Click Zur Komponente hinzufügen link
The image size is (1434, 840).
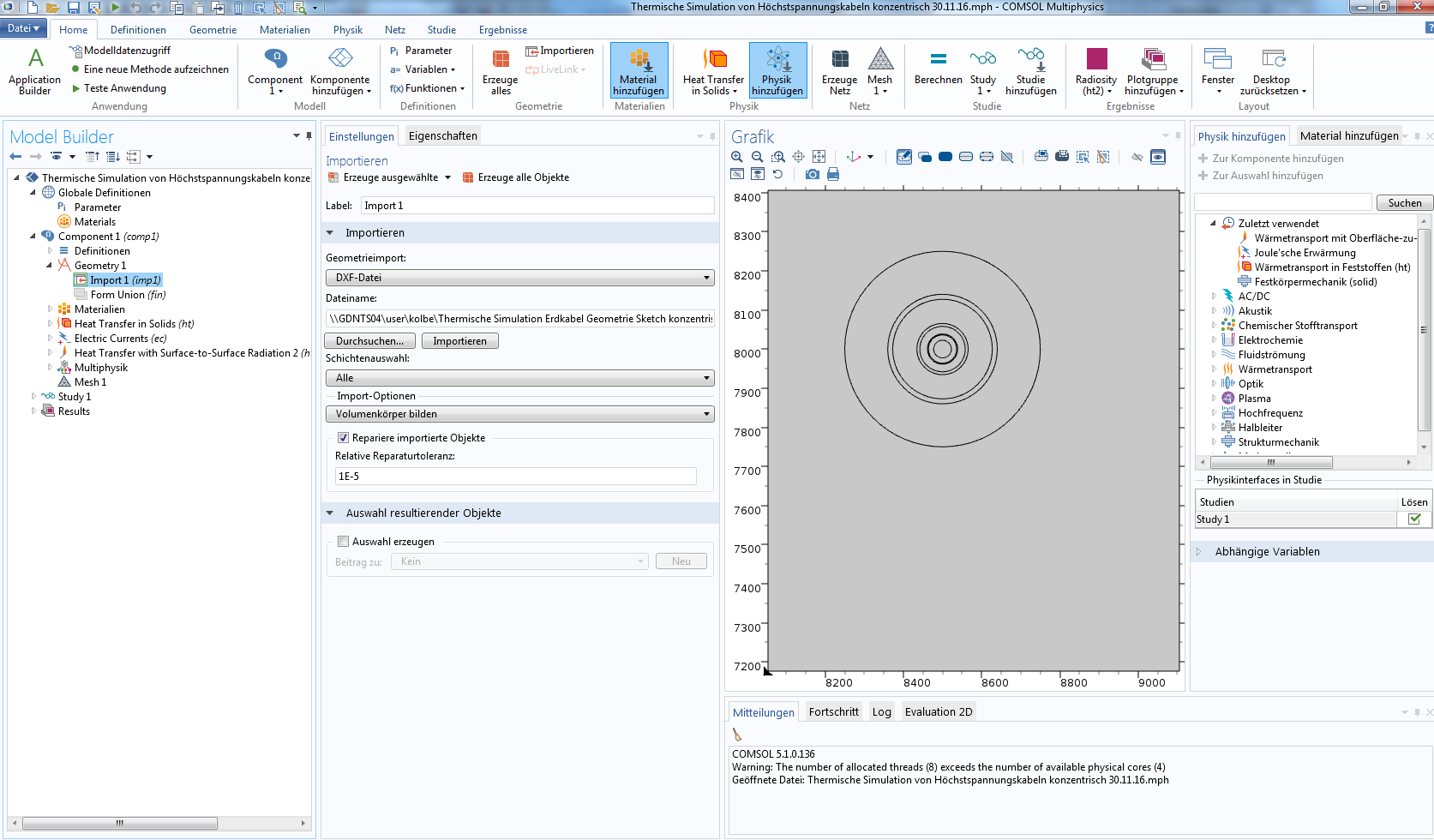[x=1270, y=159]
